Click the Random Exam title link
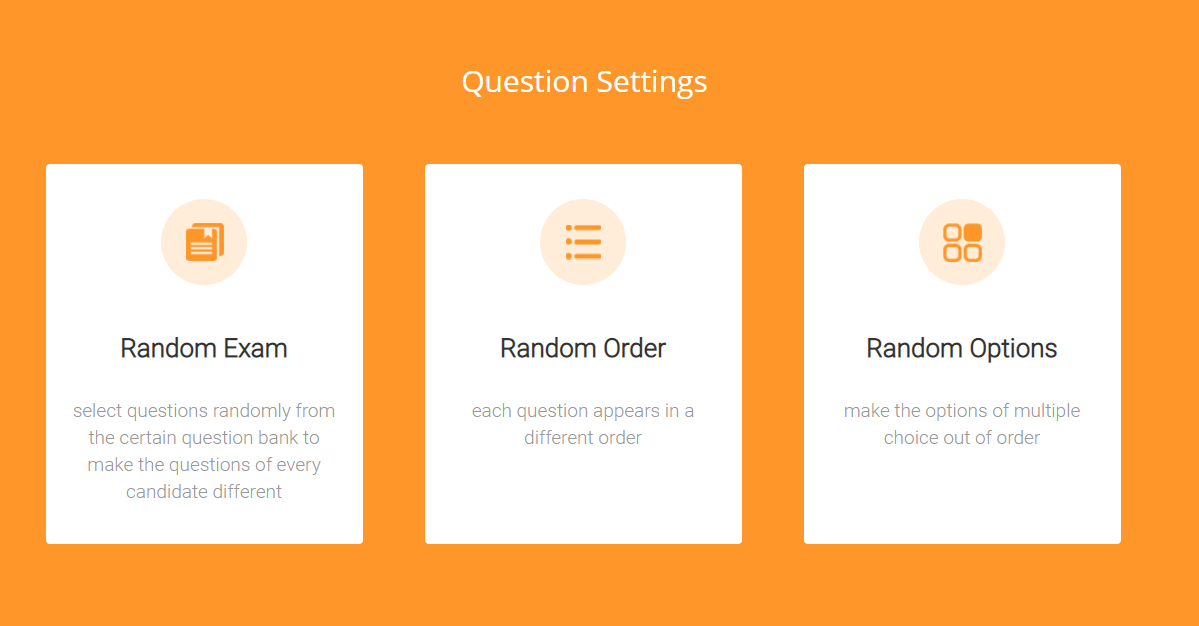This screenshot has width=1199, height=626. point(204,348)
